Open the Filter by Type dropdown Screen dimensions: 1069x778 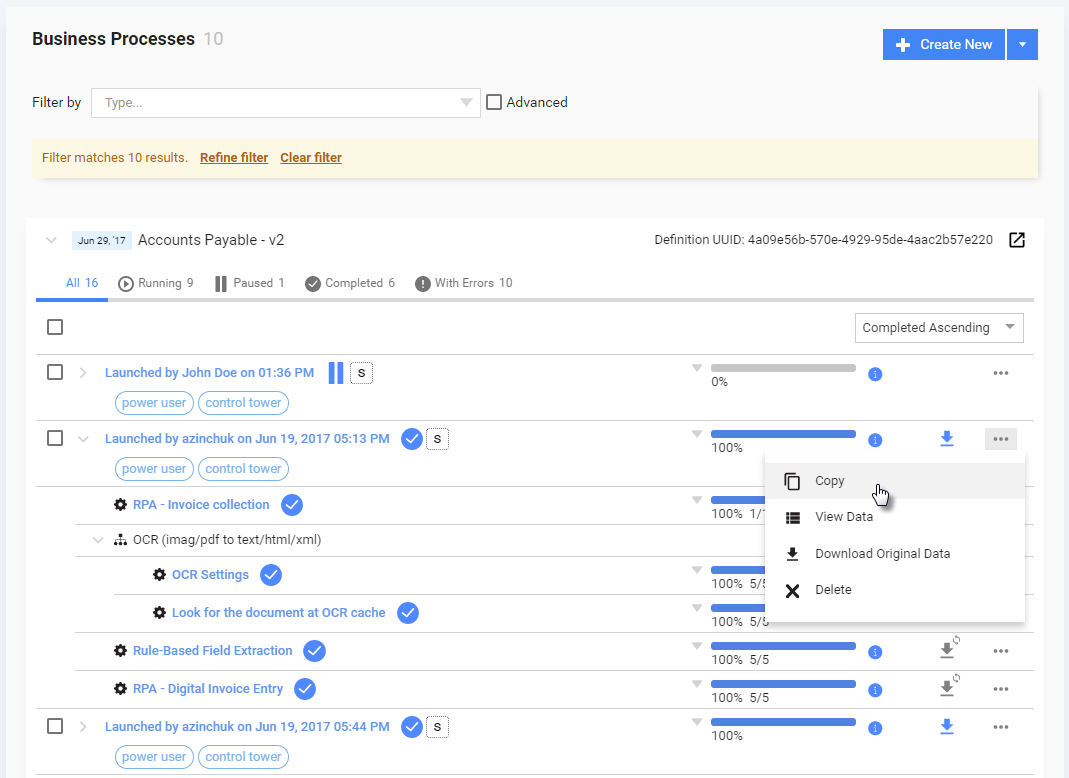tap(286, 103)
